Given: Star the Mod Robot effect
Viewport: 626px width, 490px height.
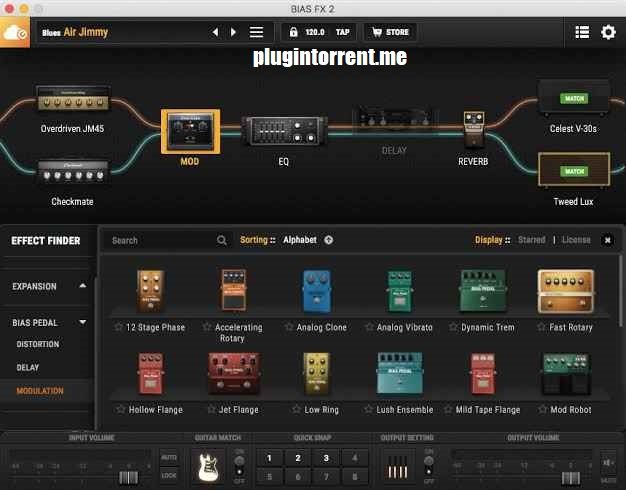Looking at the screenshot, I should coord(542,409).
